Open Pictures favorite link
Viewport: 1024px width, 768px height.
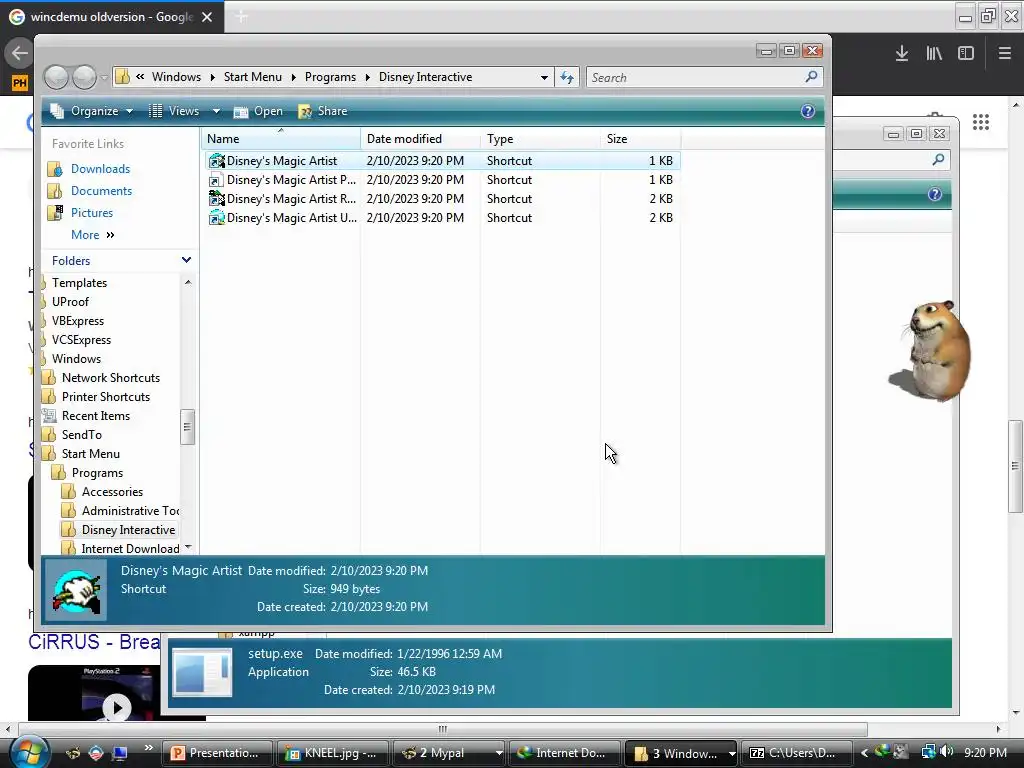pyautogui.click(x=91, y=213)
